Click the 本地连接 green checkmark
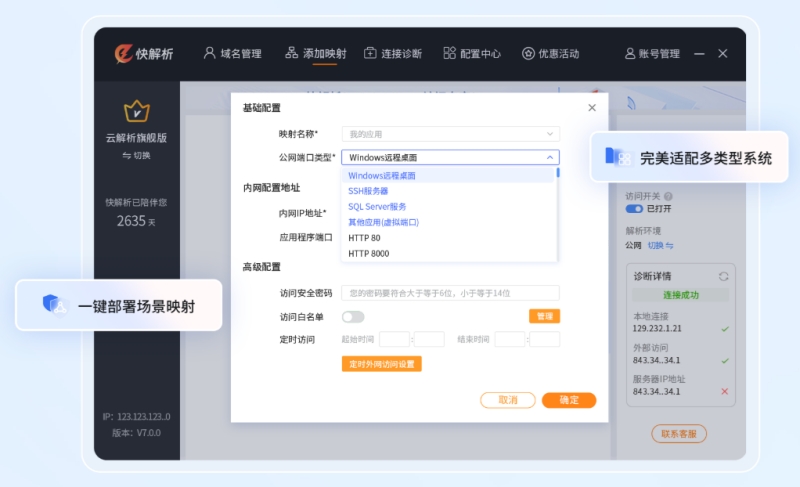 click(724, 329)
